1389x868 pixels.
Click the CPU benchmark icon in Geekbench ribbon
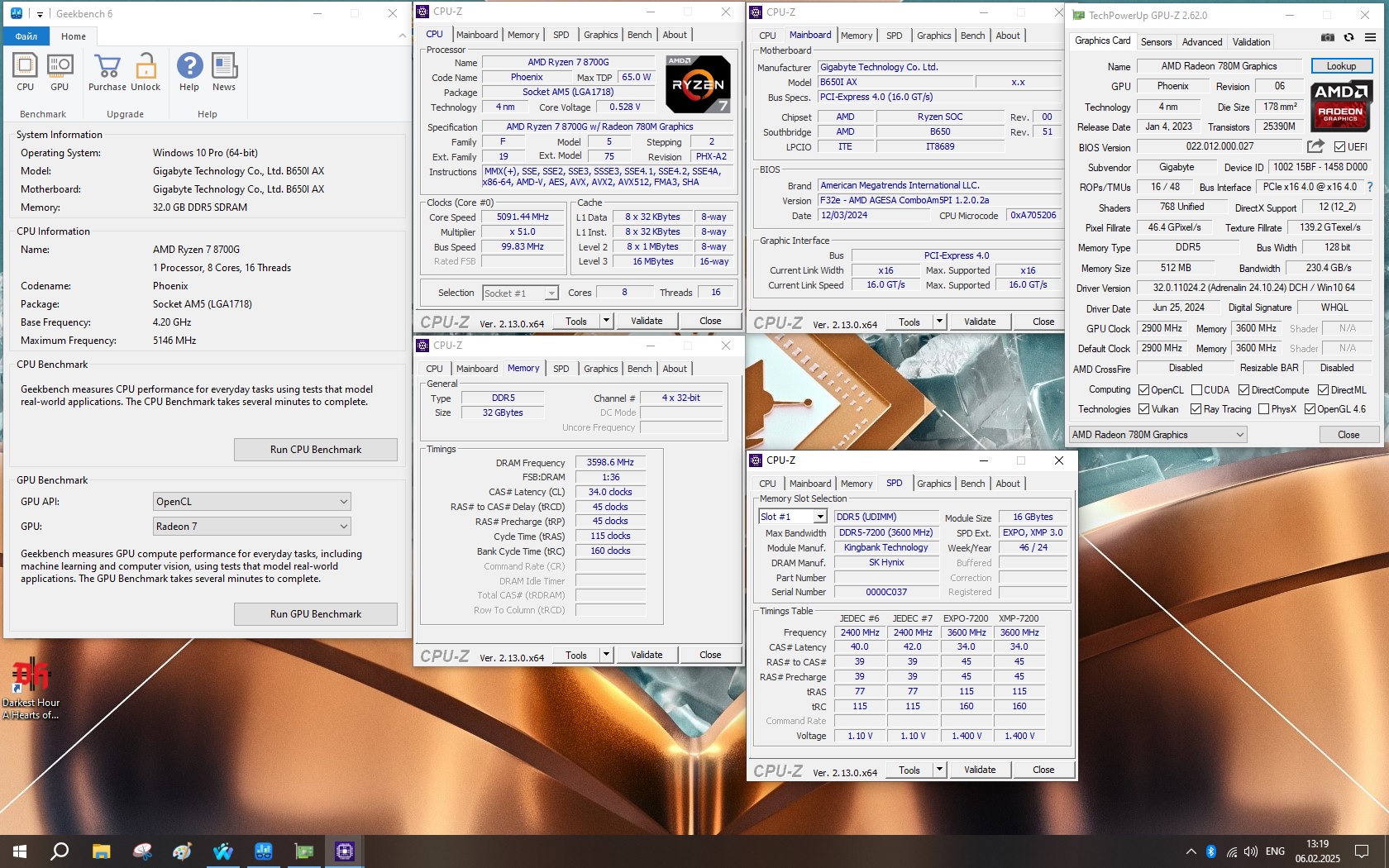(x=25, y=72)
